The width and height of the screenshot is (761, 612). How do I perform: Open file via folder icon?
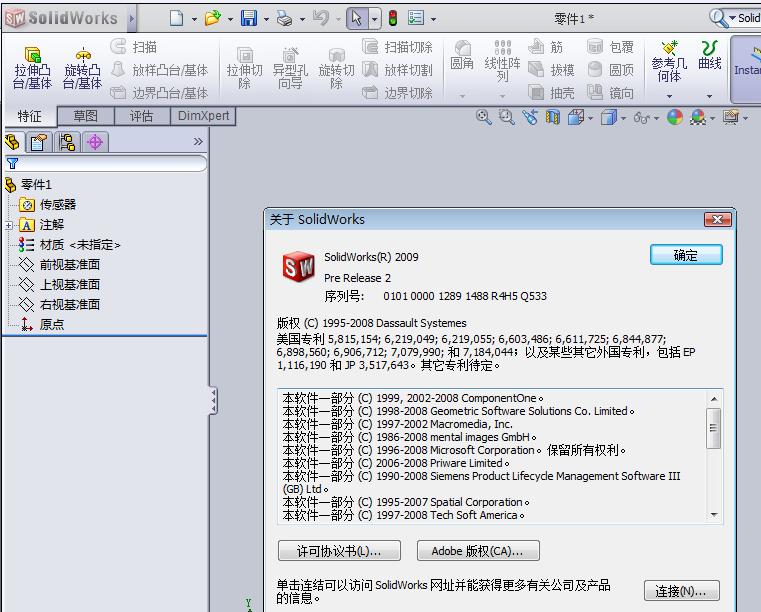tap(213, 18)
